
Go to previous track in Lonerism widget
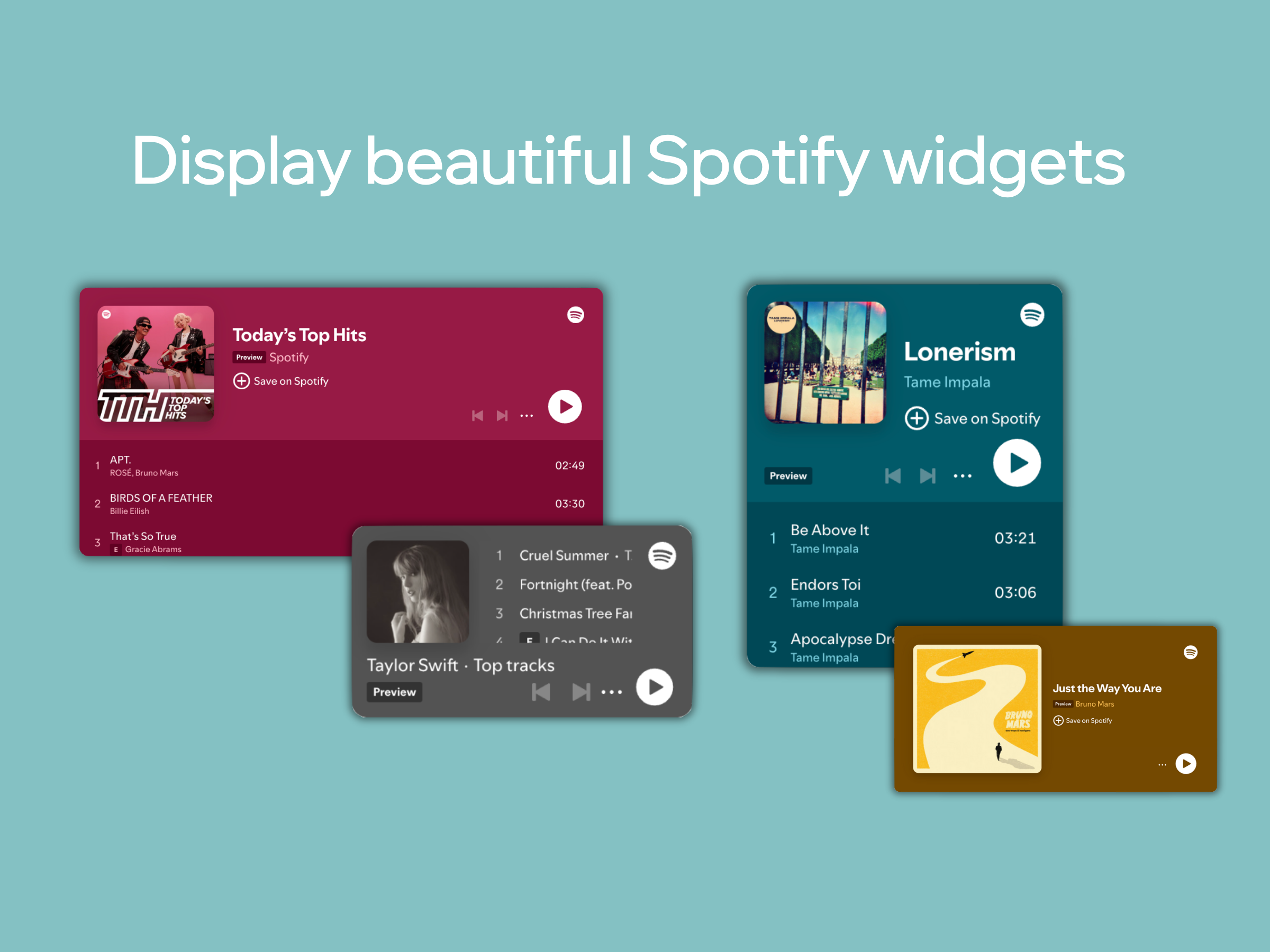tap(893, 475)
